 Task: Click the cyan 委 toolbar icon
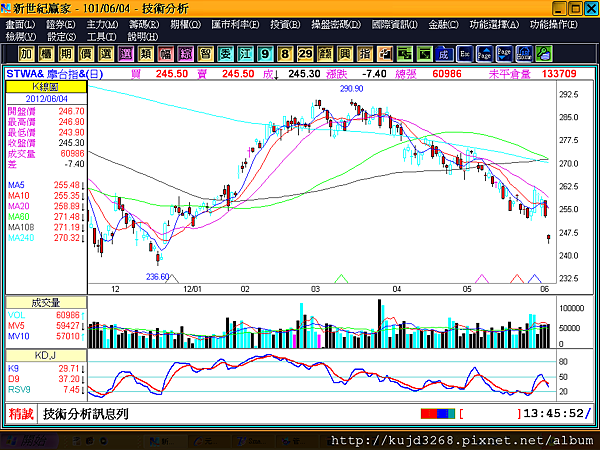(x=225, y=54)
